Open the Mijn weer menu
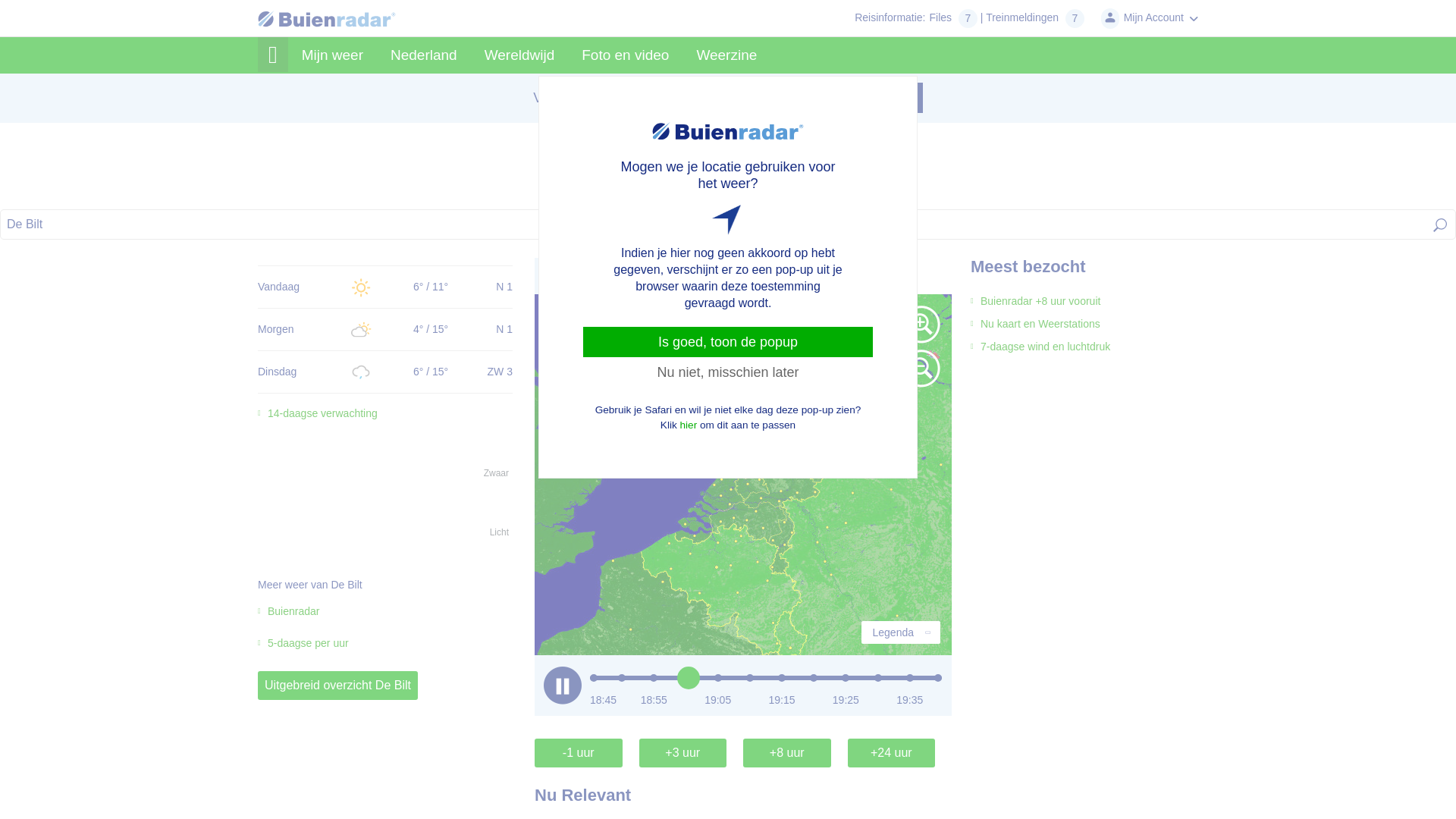Image resolution: width=1456 pixels, height=819 pixels. [x=332, y=55]
